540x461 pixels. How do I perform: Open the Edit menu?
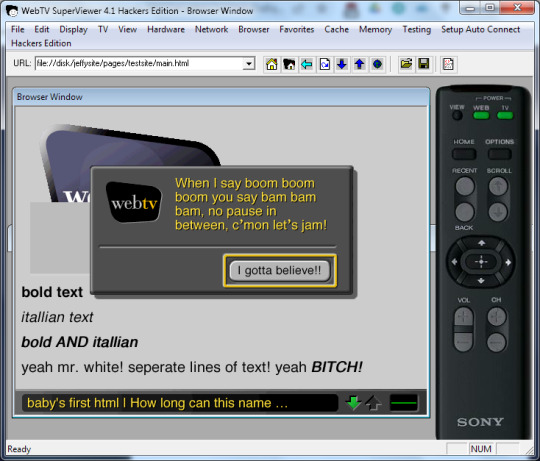pyautogui.click(x=42, y=30)
